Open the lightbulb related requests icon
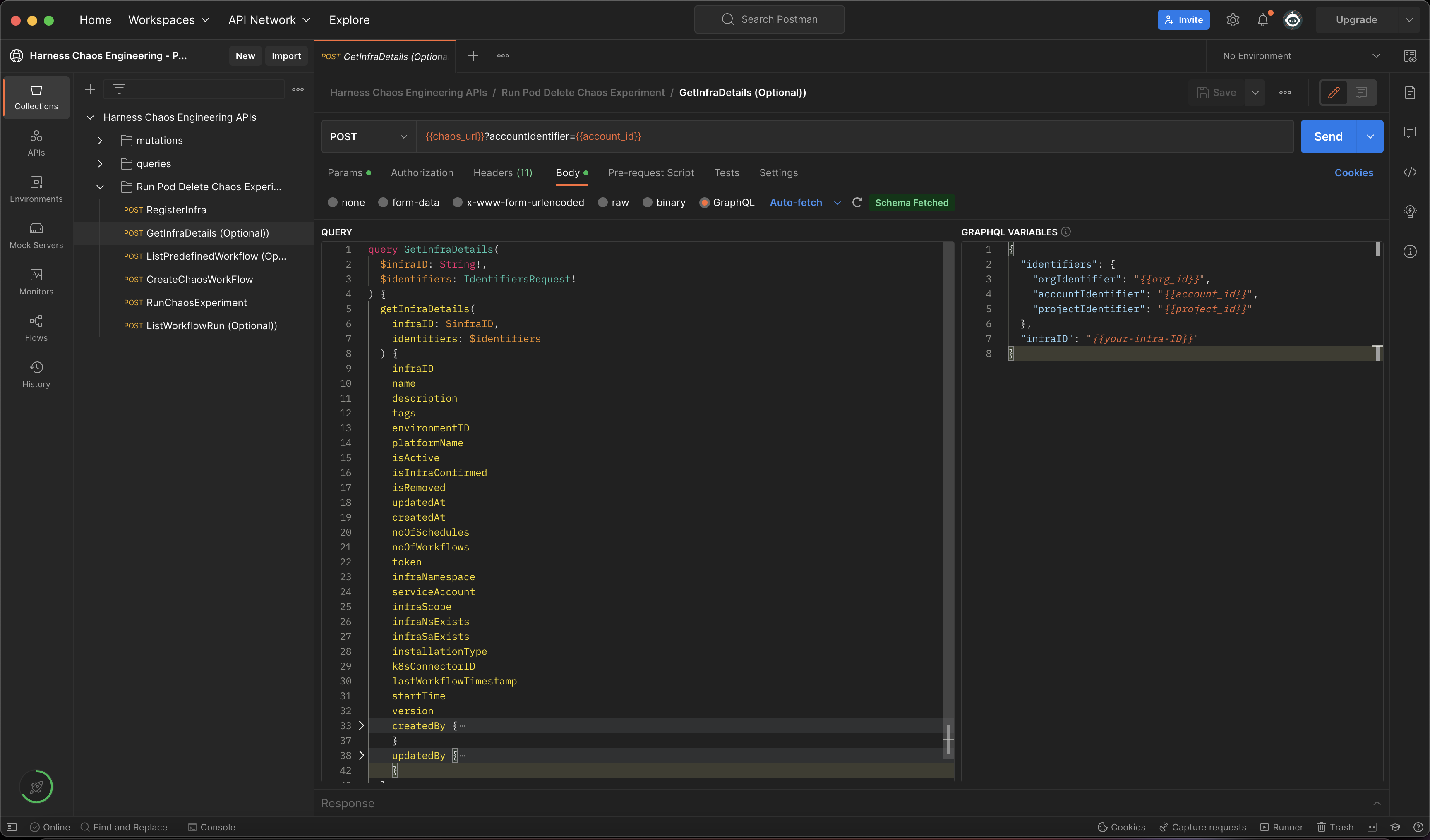This screenshot has width=1430, height=840. (x=1410, y=212)
